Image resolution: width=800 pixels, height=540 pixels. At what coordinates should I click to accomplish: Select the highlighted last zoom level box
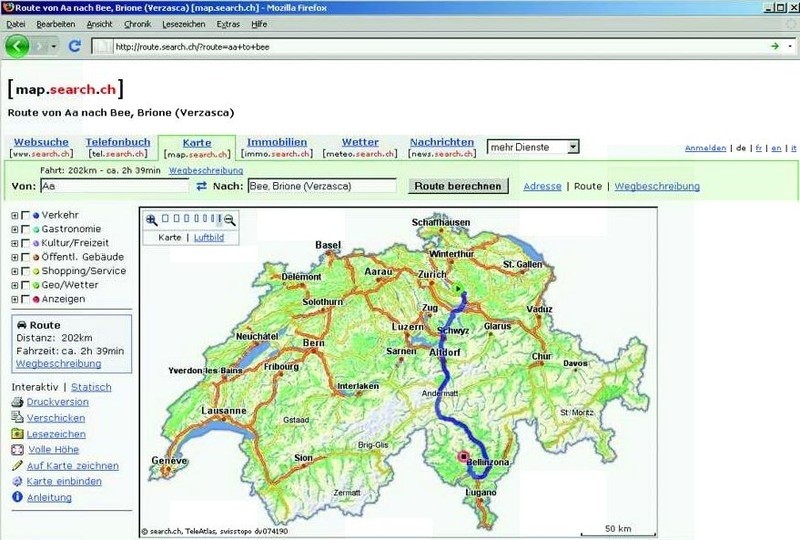click(220, 219)
